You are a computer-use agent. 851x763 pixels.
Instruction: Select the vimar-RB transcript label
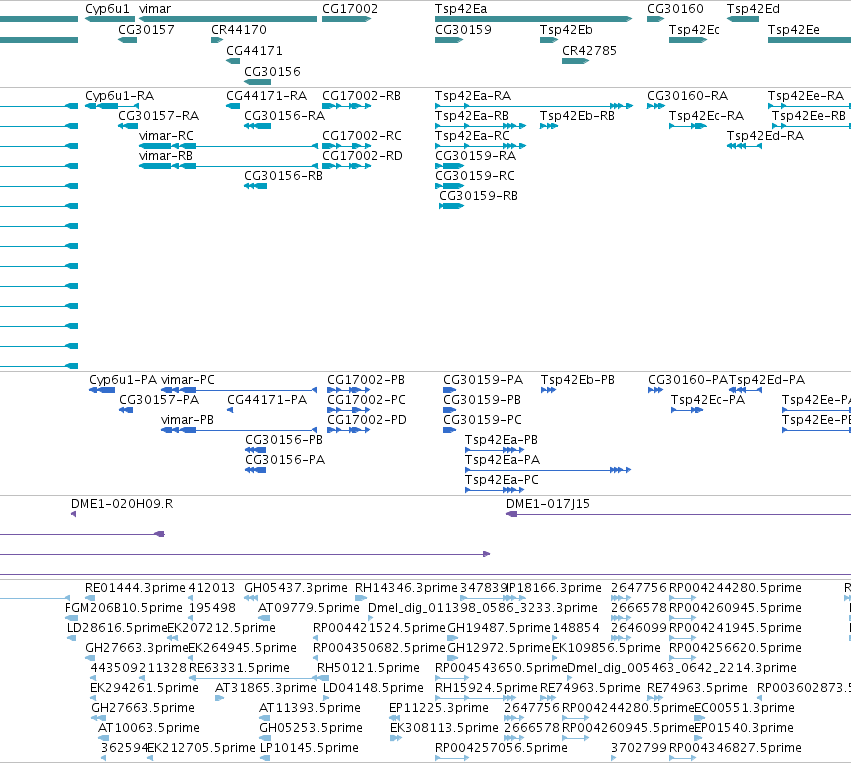[166, 156]
